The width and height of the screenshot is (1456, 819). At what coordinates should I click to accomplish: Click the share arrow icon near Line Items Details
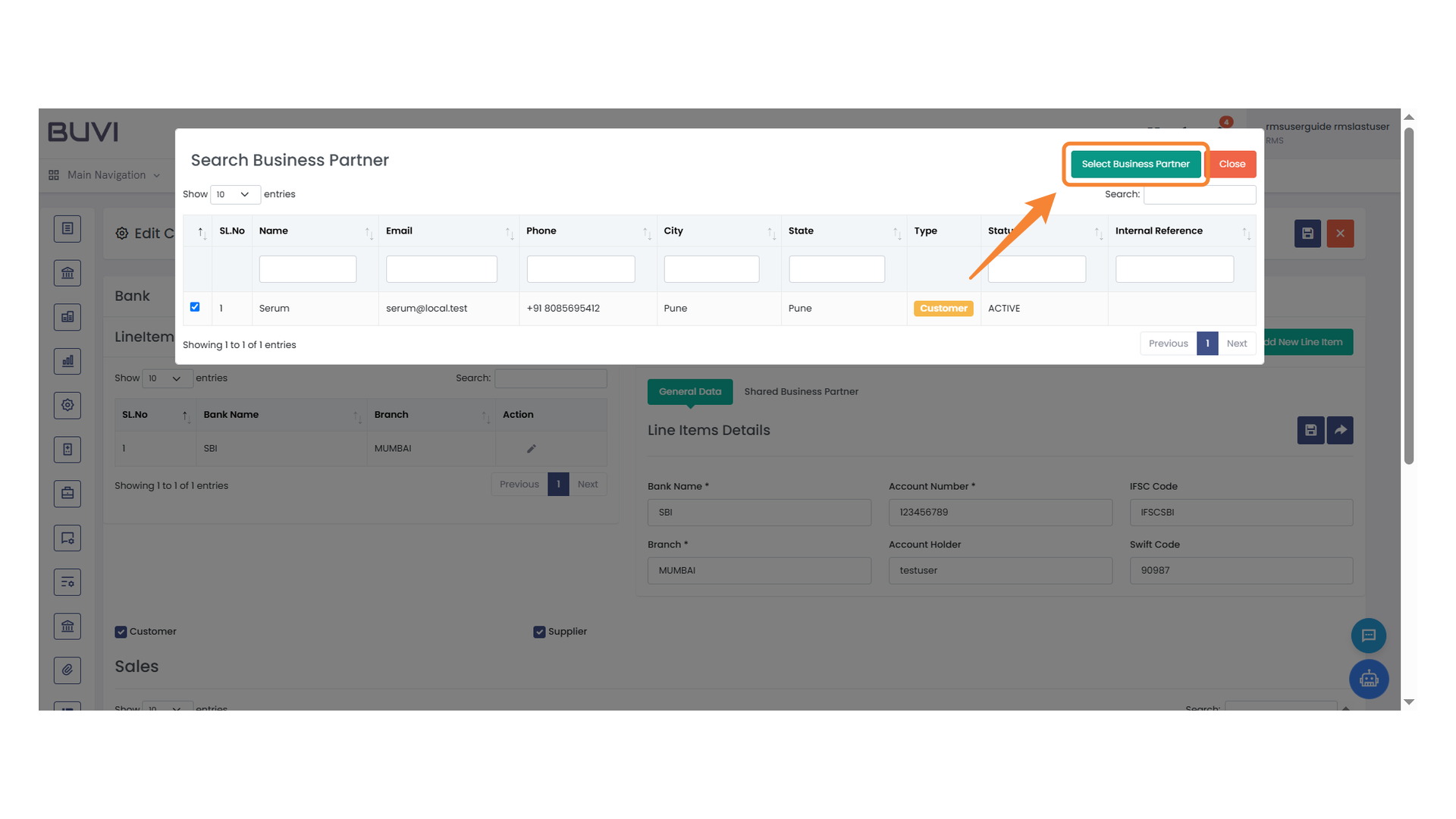[1340, 430]
